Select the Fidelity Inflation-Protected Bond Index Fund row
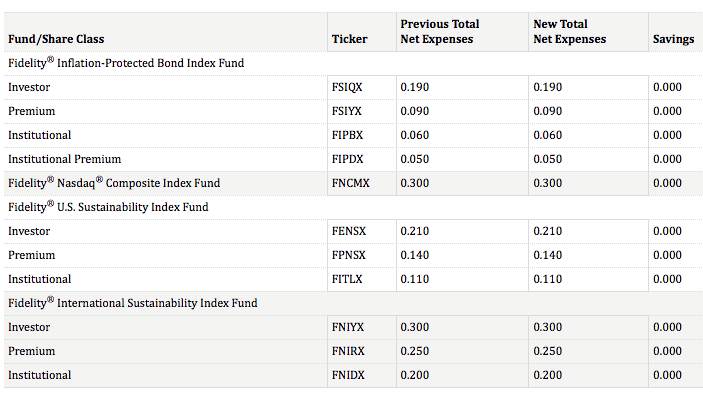Image resolution: width=703 pixels, height=394 pixels. (353, 63)
